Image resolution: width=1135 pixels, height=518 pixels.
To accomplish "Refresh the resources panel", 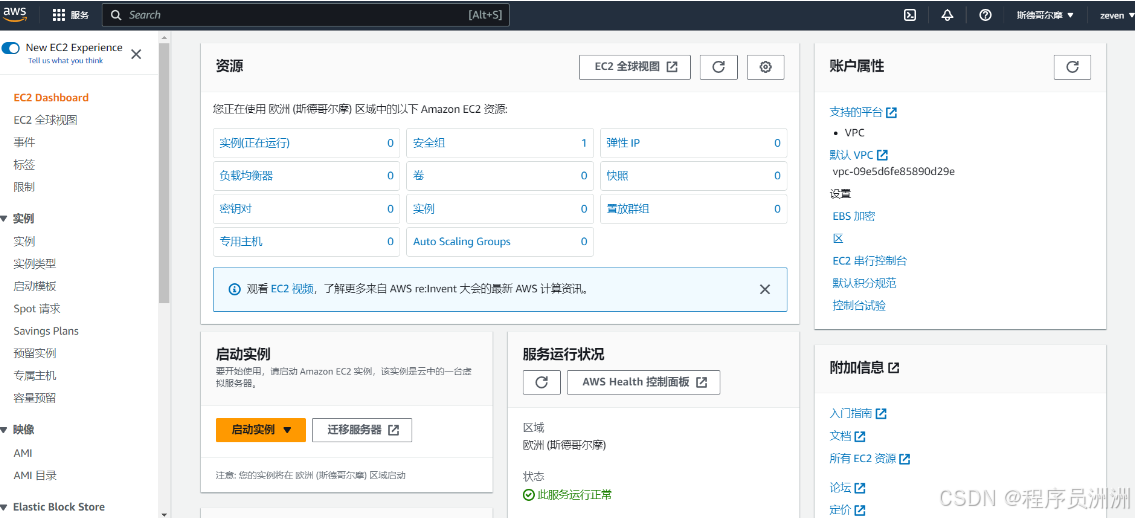I will 719,67.
